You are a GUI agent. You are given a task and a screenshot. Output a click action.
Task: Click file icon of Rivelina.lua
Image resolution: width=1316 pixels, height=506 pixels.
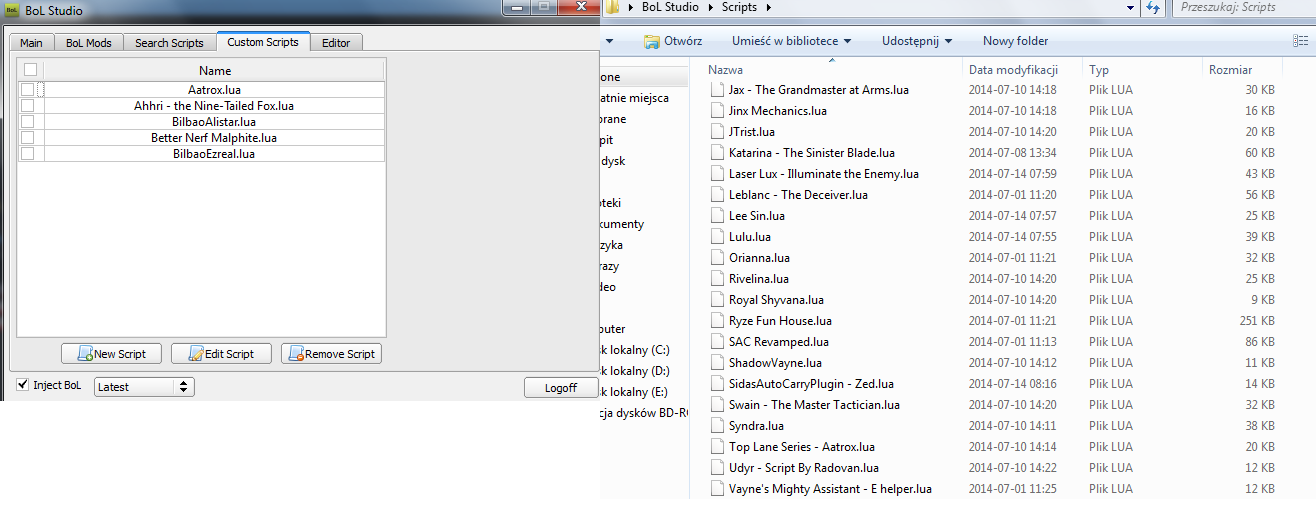[x=716, y=278]
